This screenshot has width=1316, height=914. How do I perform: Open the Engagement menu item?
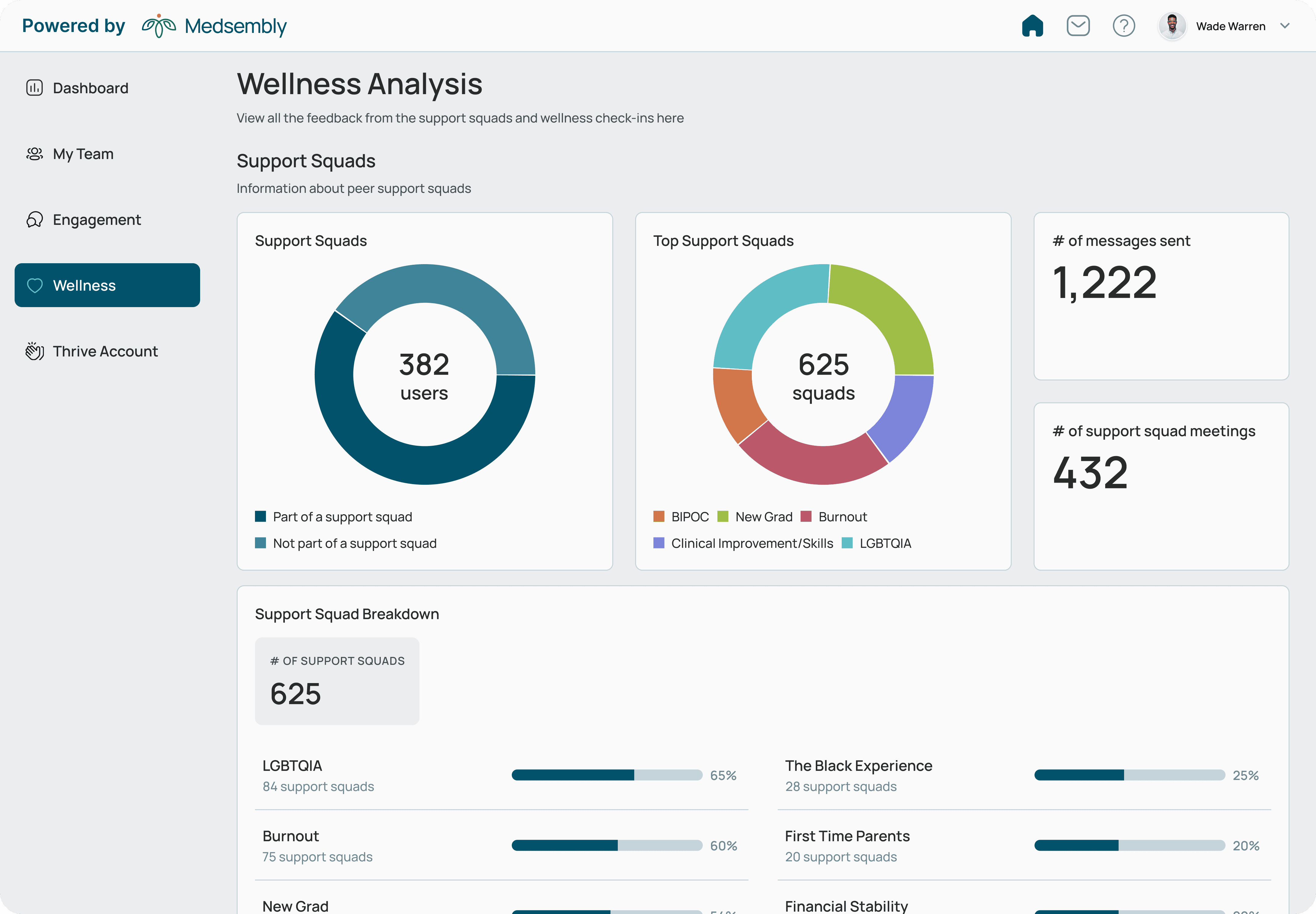click(97, 220)
